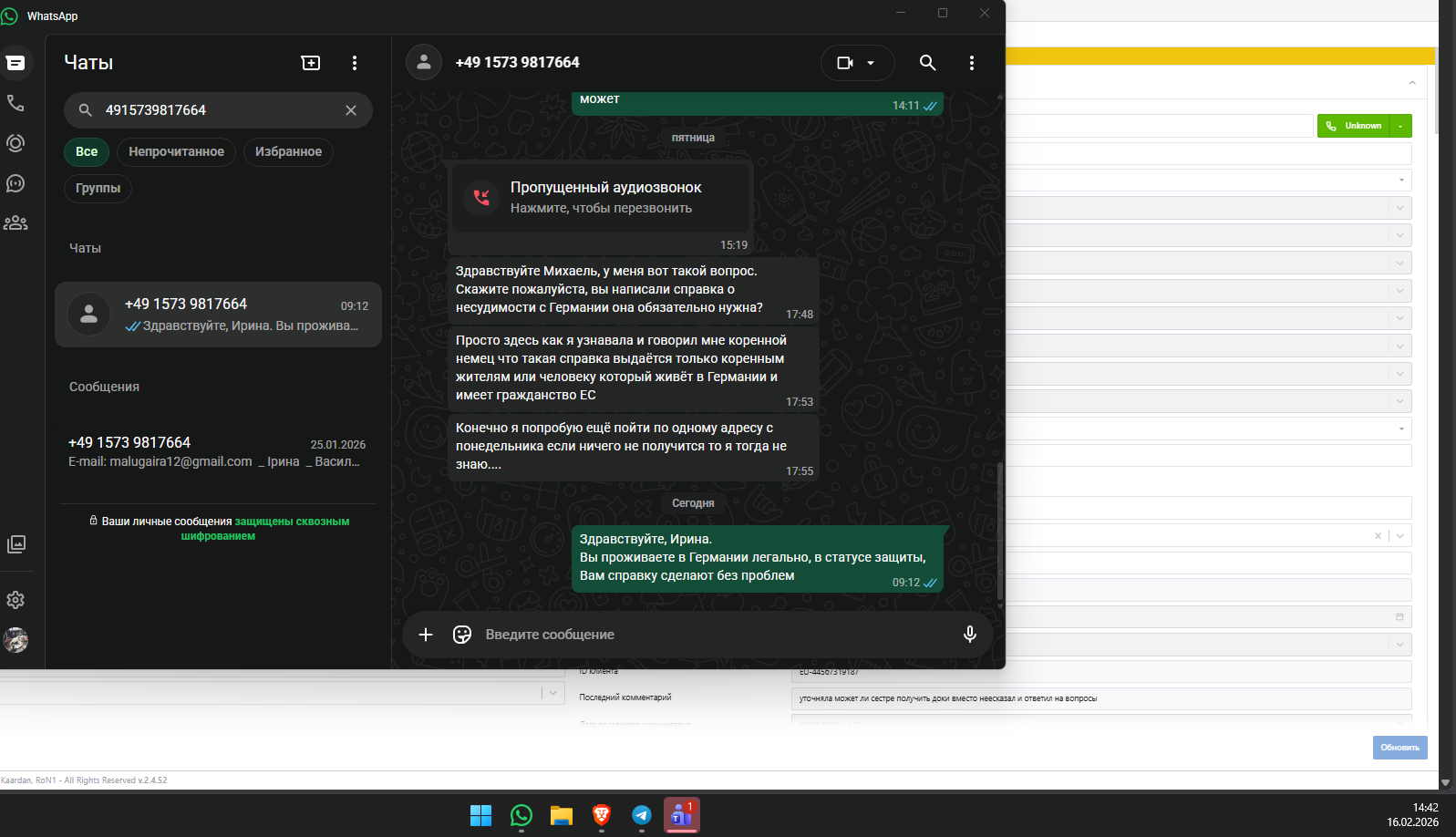The height and width of the screenshot is (837, 1456).
Task: Open own profile avatar in WhatsApp sidebar
Action: 15,640
